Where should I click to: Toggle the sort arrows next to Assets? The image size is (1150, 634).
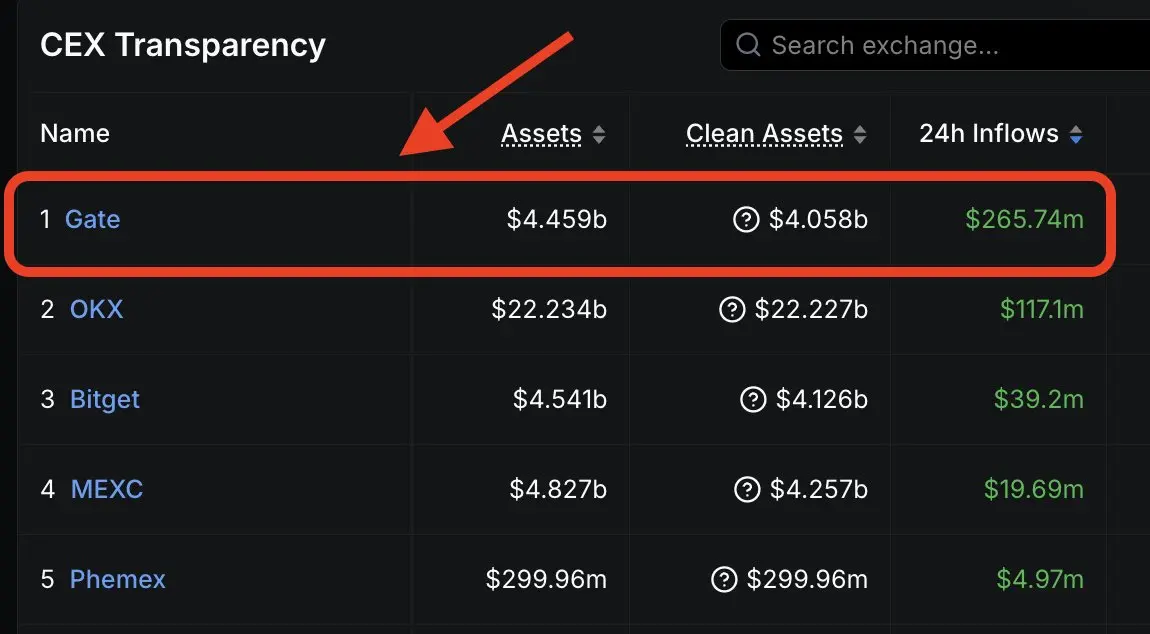point(599,134)
